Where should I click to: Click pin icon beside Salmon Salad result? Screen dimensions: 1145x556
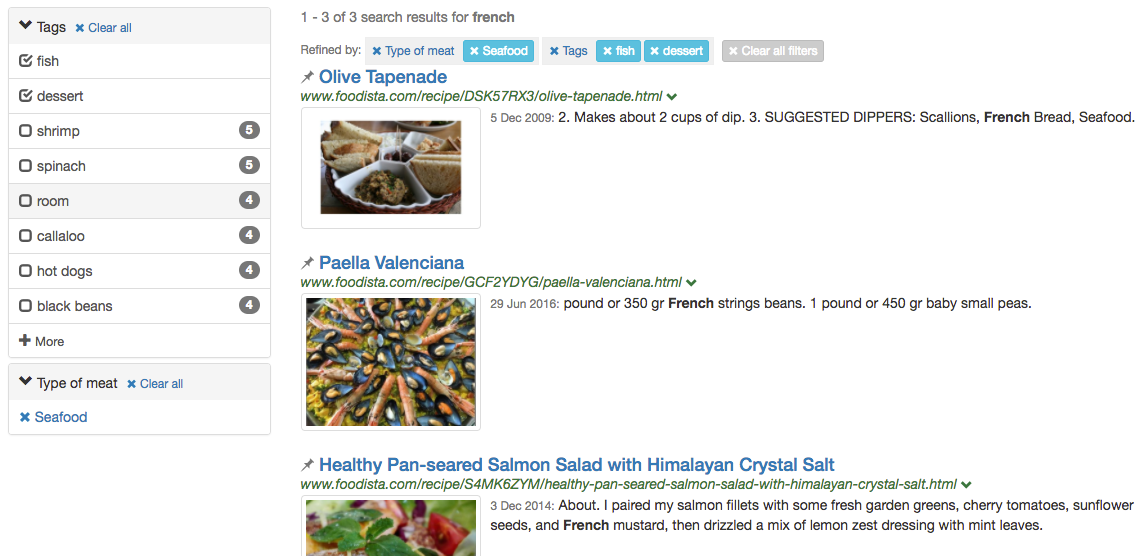tap(308, 465)
